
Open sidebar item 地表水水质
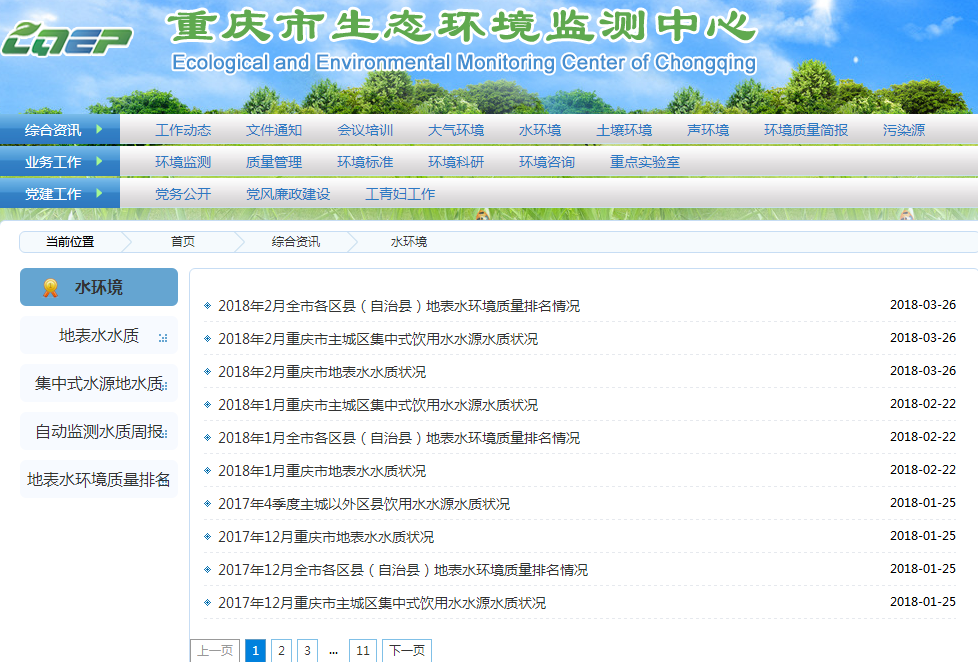pyautogui.click(x=99, y=335)
